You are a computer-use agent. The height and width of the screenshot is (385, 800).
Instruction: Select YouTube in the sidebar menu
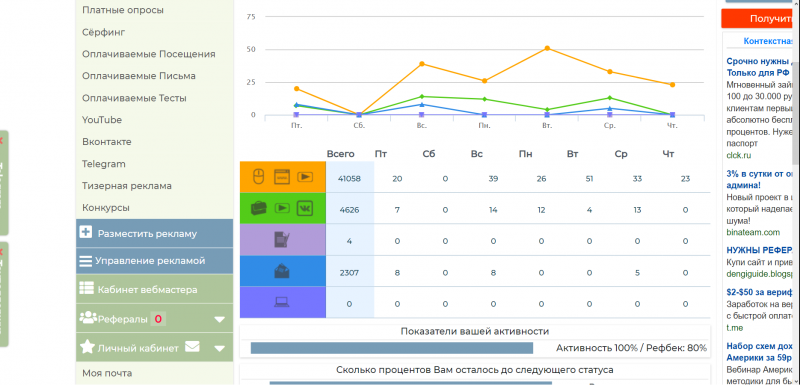coord(102,120)
